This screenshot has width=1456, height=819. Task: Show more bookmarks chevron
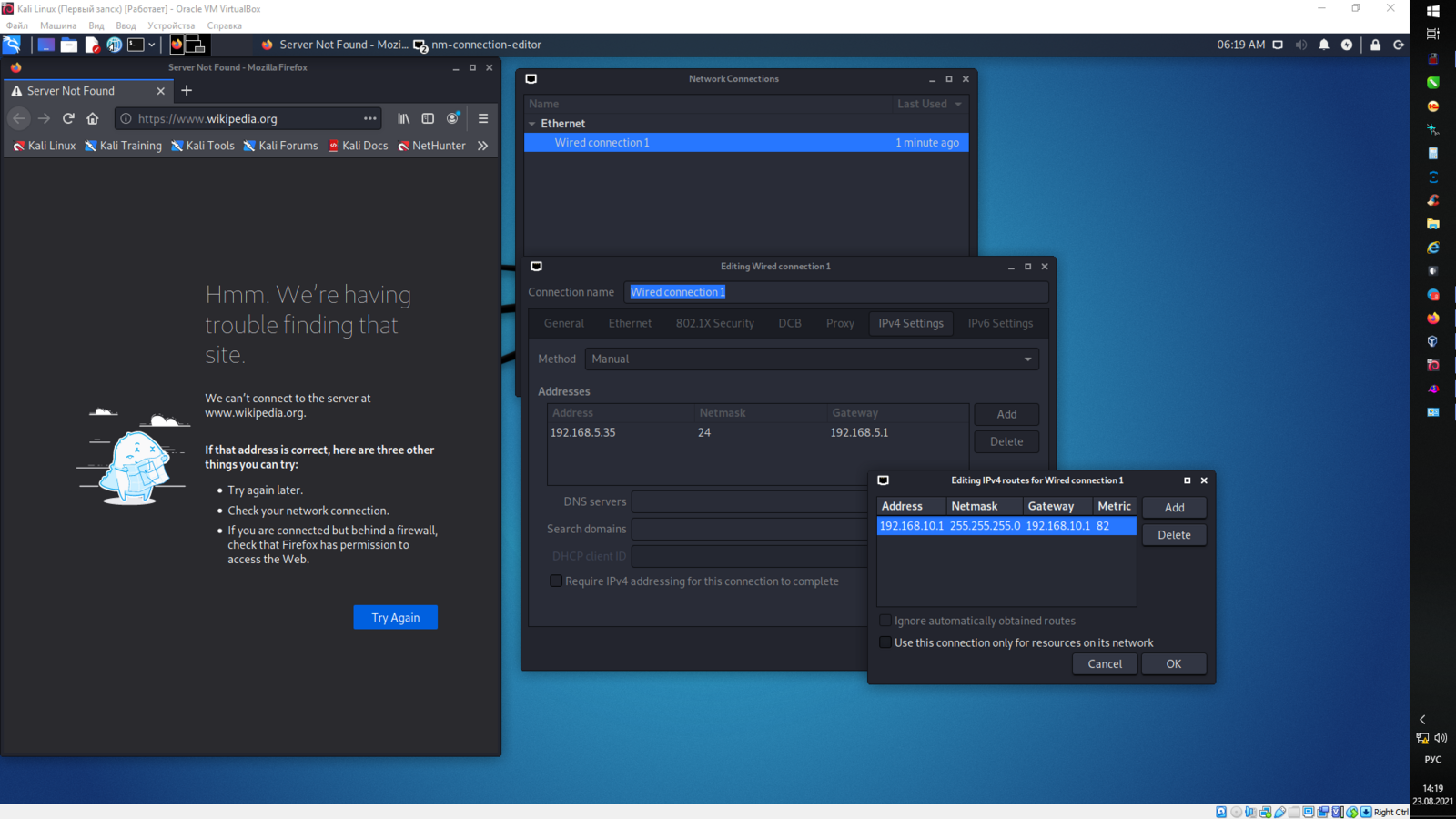pos(483,146)
